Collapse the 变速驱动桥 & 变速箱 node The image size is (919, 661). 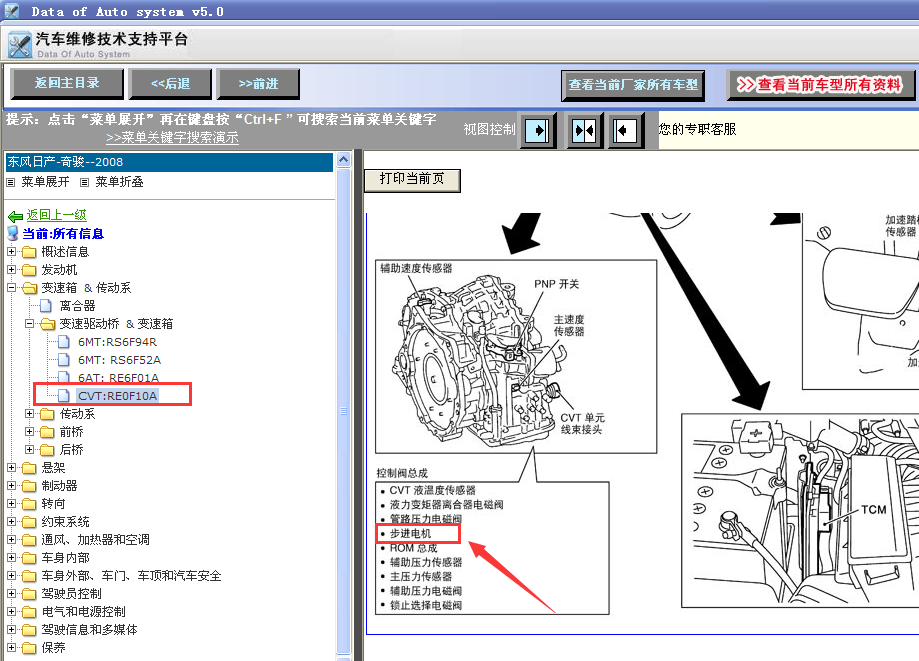point(29,323)
